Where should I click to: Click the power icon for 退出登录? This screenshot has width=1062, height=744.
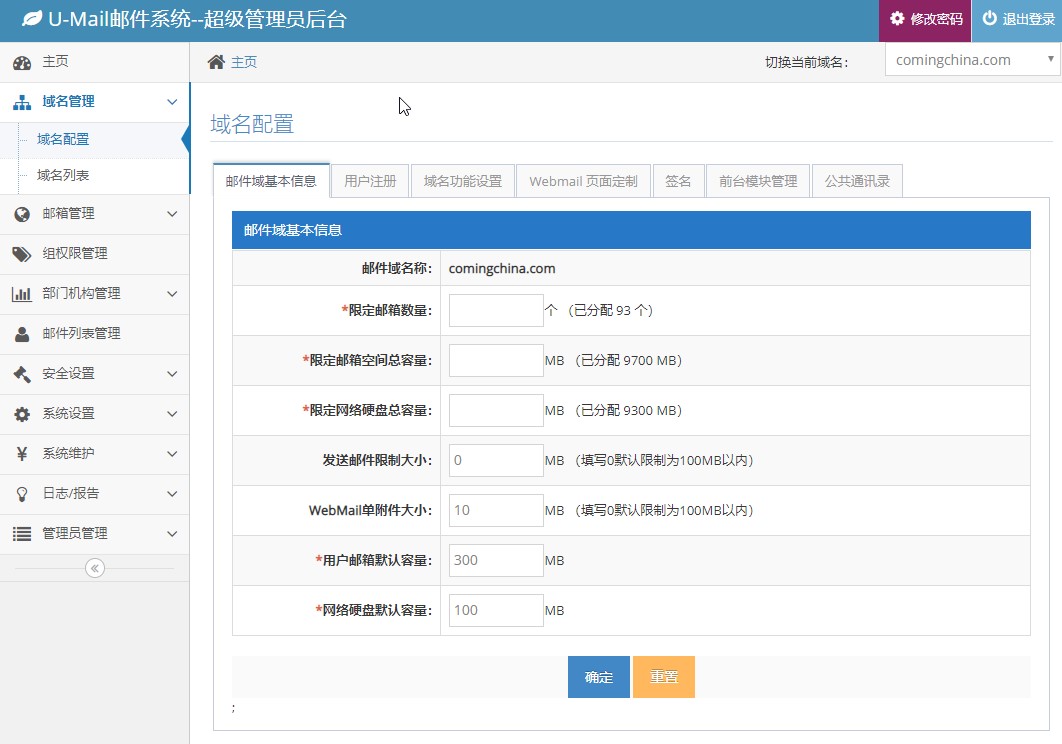coord(990,18)
